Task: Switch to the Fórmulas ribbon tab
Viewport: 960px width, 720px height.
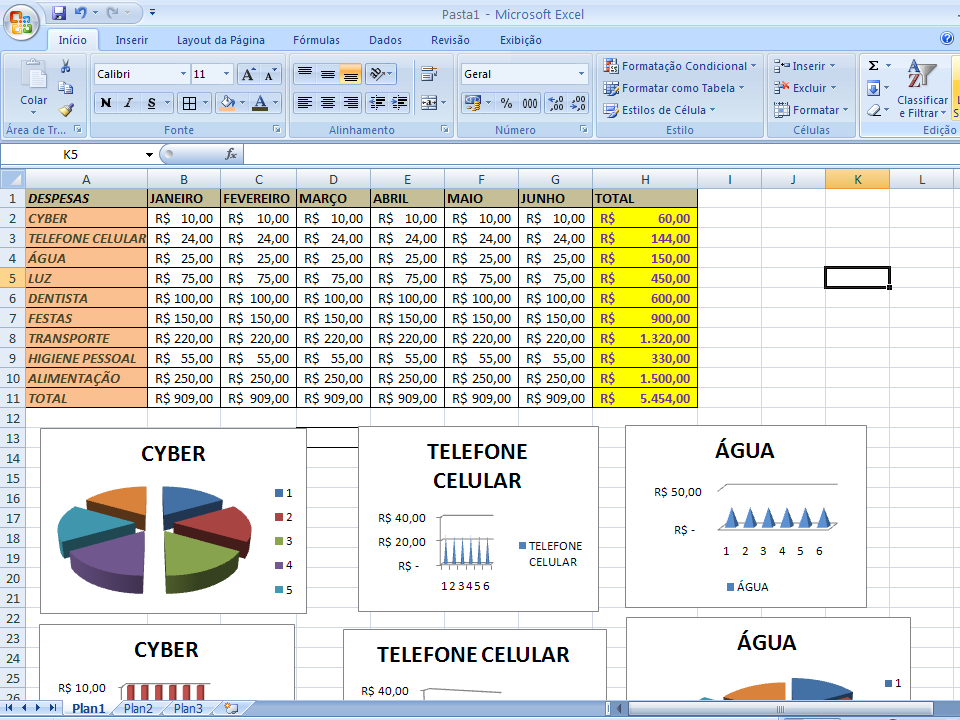Action: (x=316, y=40)
